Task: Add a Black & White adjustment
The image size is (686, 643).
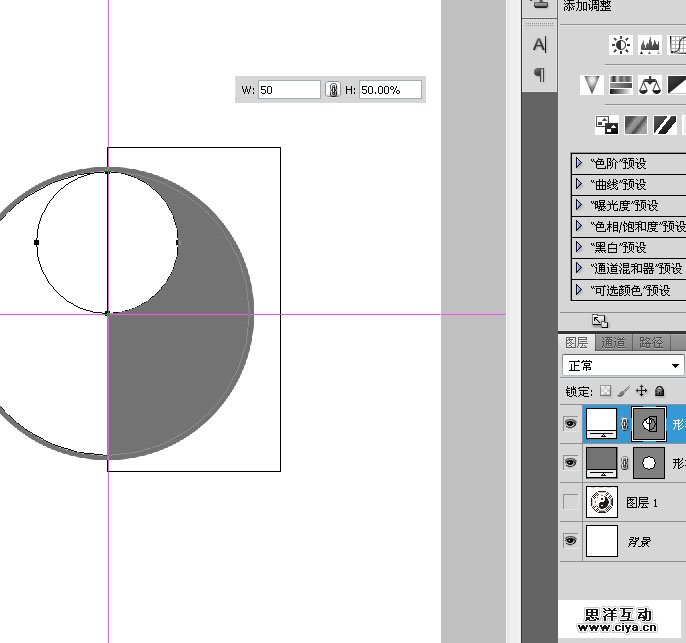Action: pyautogui.click(x=677, y=85)
